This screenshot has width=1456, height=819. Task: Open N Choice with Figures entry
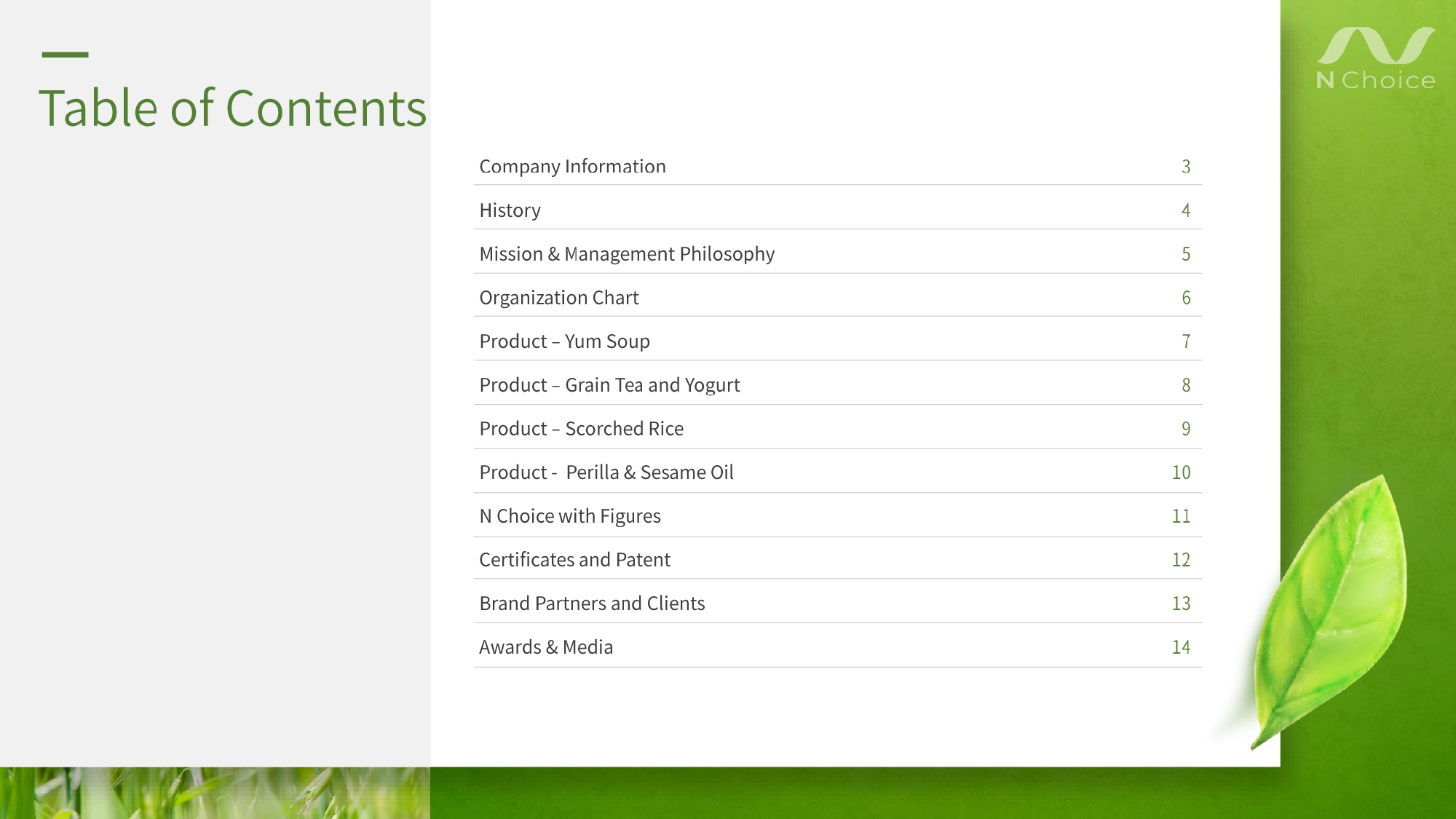569,516
